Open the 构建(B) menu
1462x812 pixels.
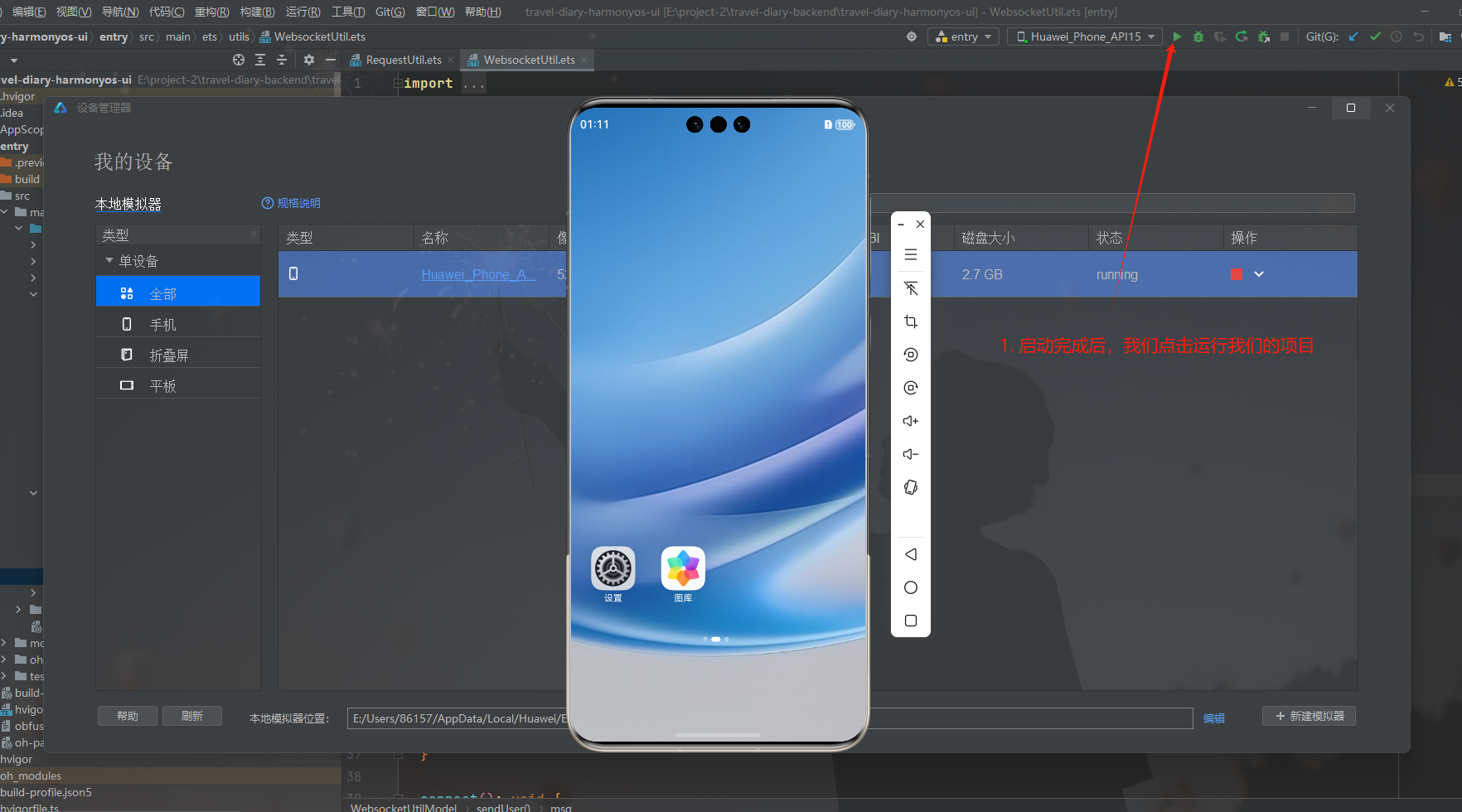257,12
